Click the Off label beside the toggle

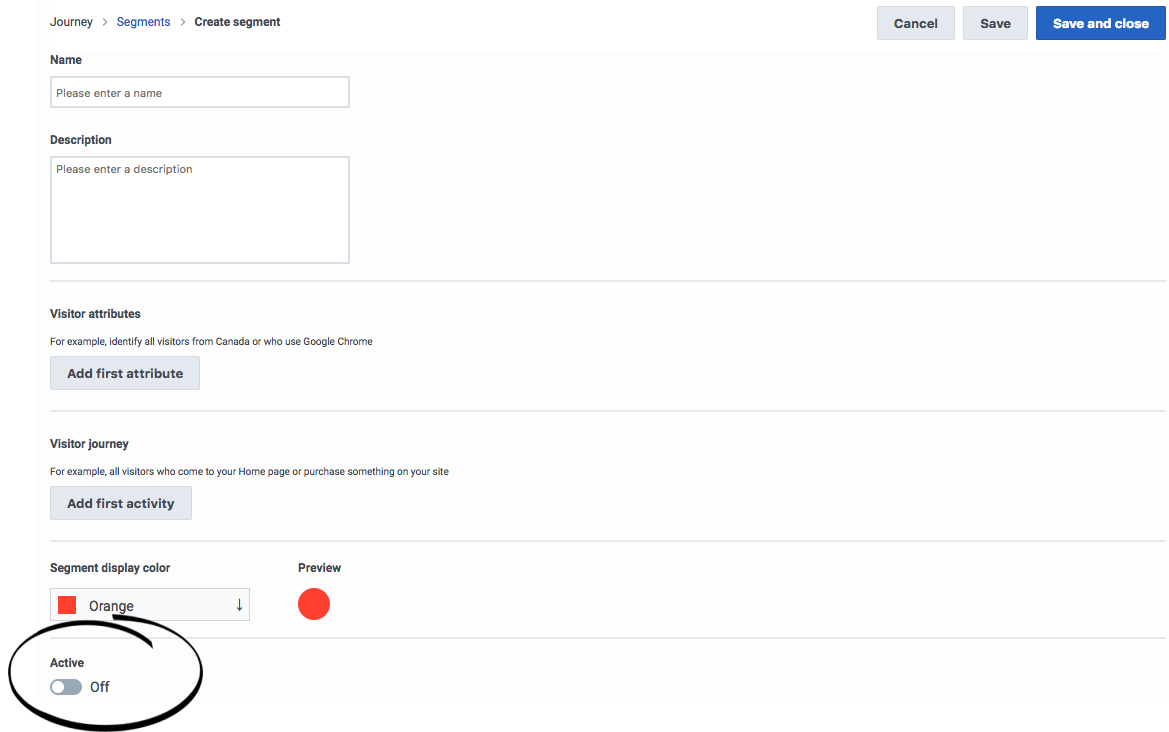coord(100,687)
